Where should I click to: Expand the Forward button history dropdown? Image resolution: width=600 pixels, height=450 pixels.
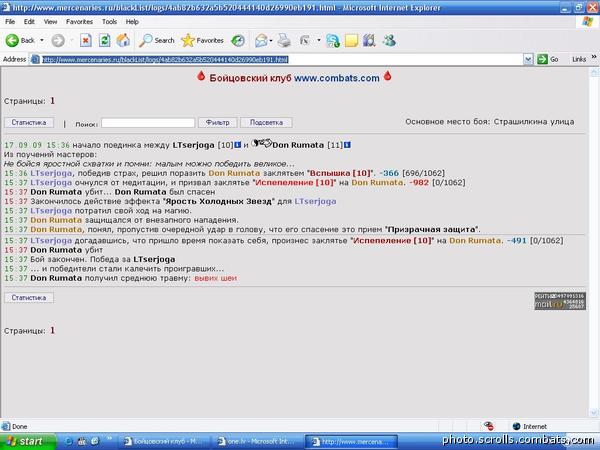[x=72, y=40]
